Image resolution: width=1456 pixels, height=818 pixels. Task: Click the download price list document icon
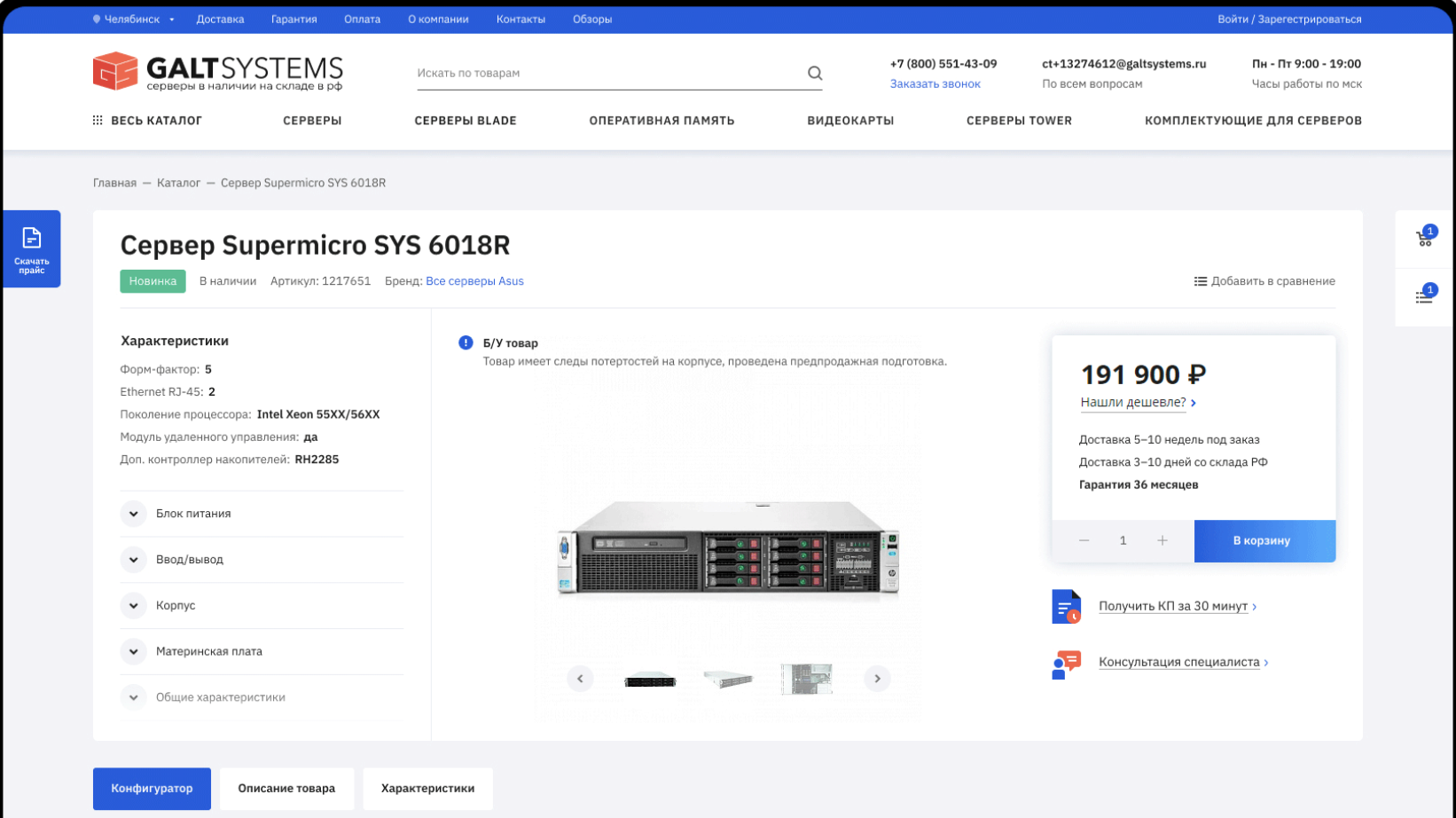pos(32,238)
